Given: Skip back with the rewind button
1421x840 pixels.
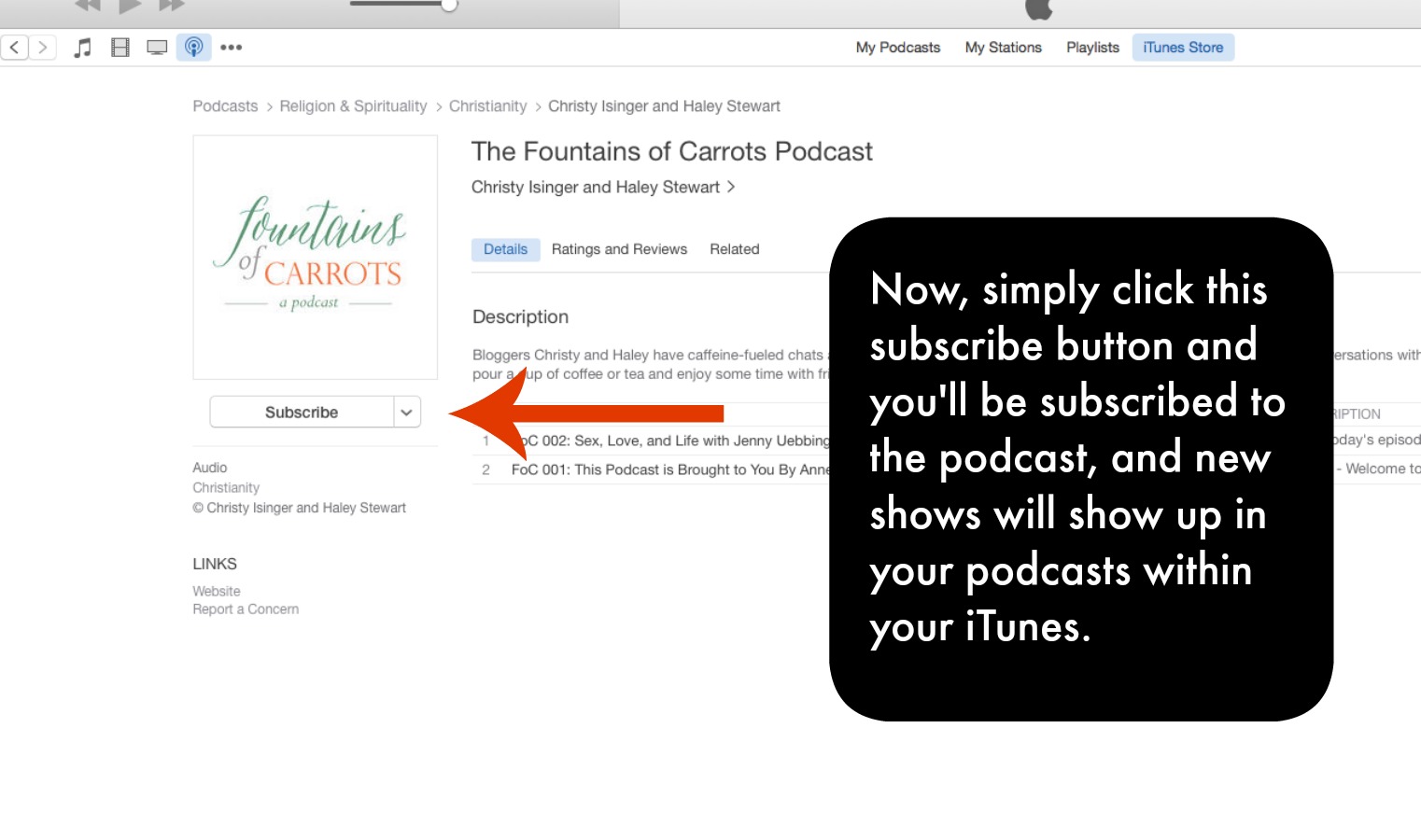Looking at the screenshot, I should (88, 5).
